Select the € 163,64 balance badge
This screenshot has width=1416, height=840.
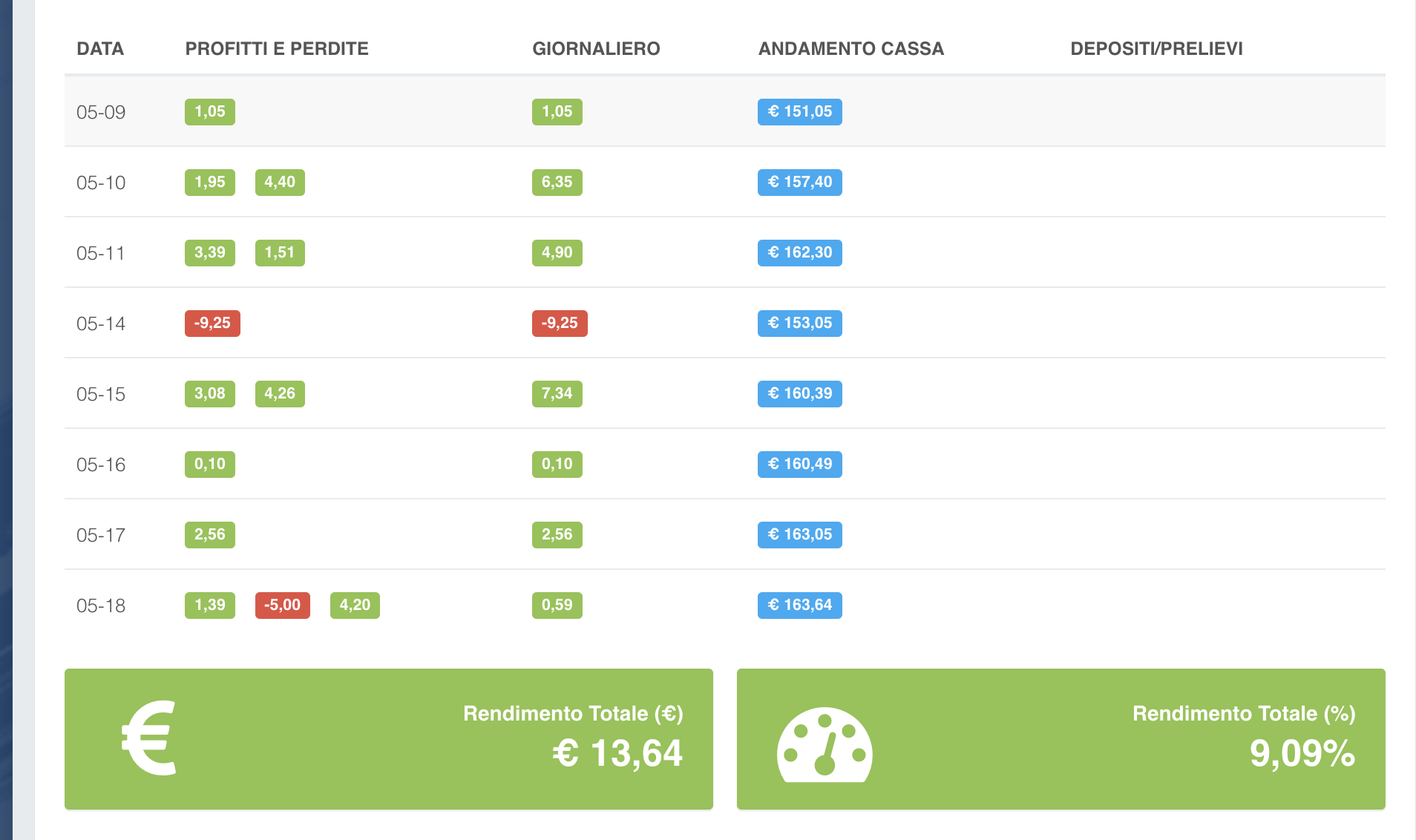click(x=800, y=606)
